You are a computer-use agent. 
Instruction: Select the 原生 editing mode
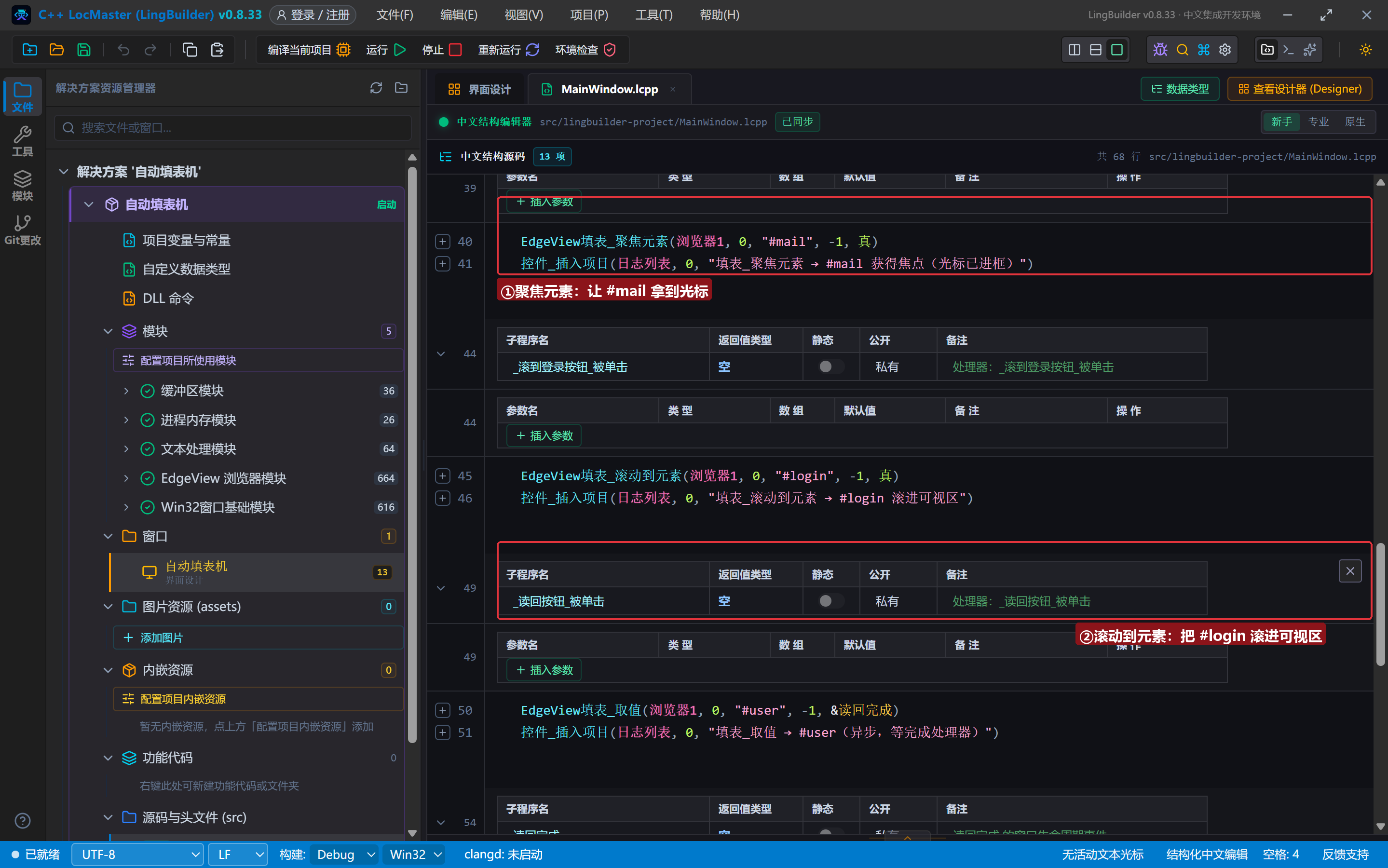pyautogui.click(x=1355, y=122)
